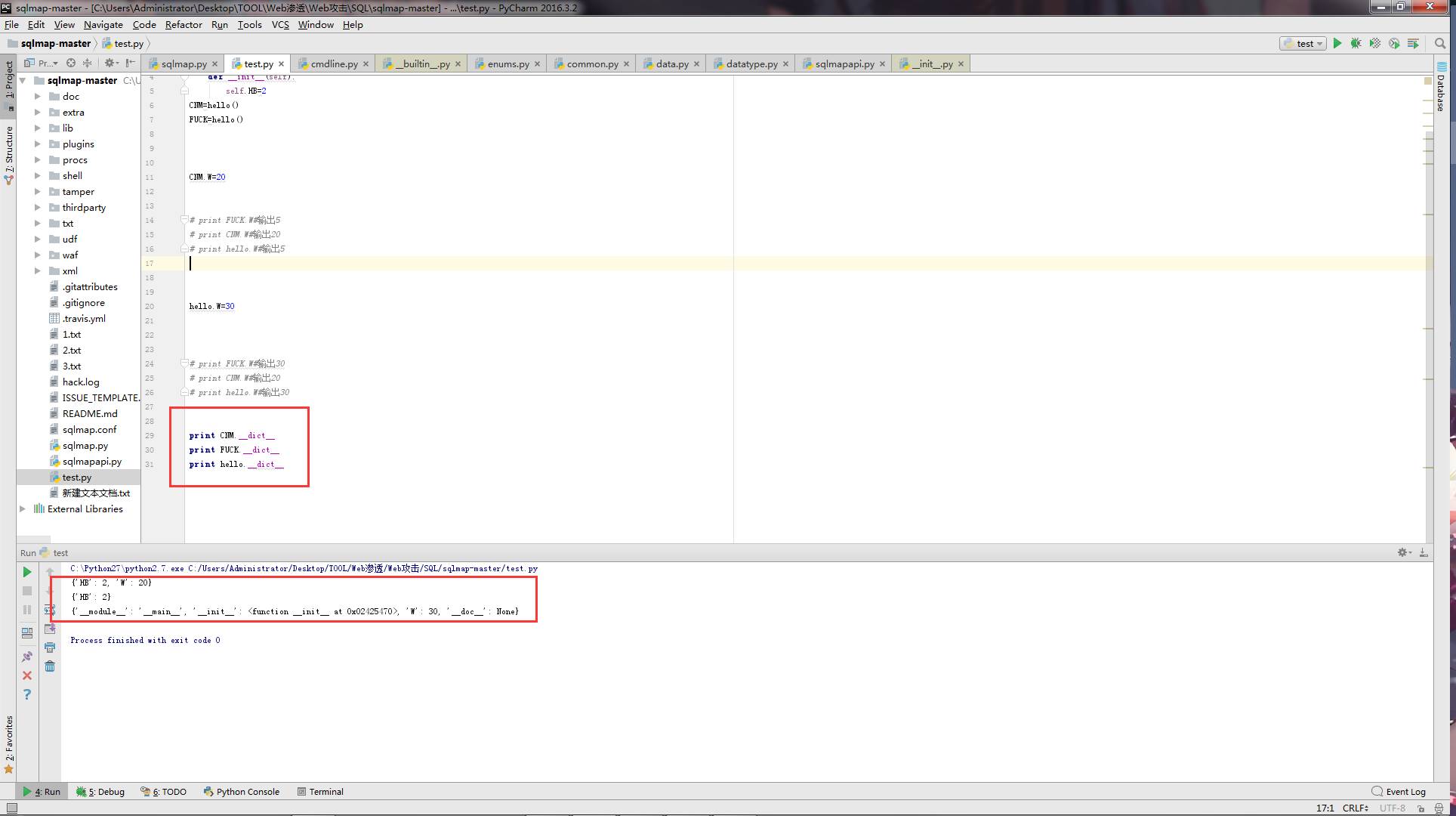Image resolution: width=1456 pixels, height=816 pixels.
Task: Click the Run button to execute test.py
Action: [1338, 43]
